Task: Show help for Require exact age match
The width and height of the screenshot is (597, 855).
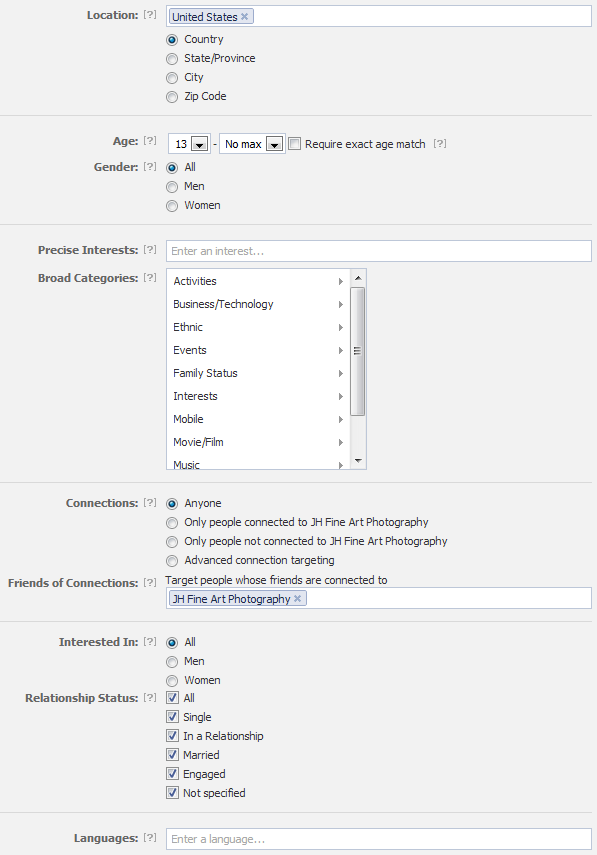Action: coord(440,143)
